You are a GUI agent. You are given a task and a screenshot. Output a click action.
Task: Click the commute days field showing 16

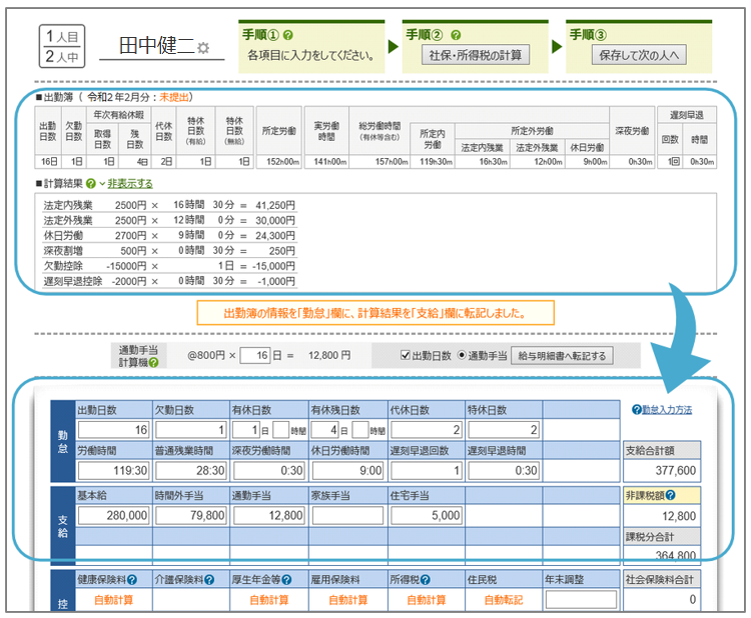pos(257,355)
